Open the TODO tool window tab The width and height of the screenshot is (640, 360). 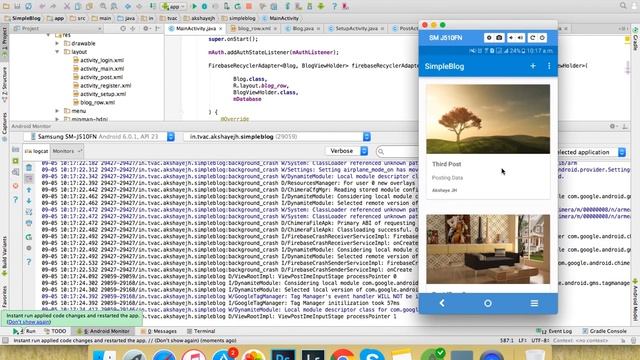[55, 331]
